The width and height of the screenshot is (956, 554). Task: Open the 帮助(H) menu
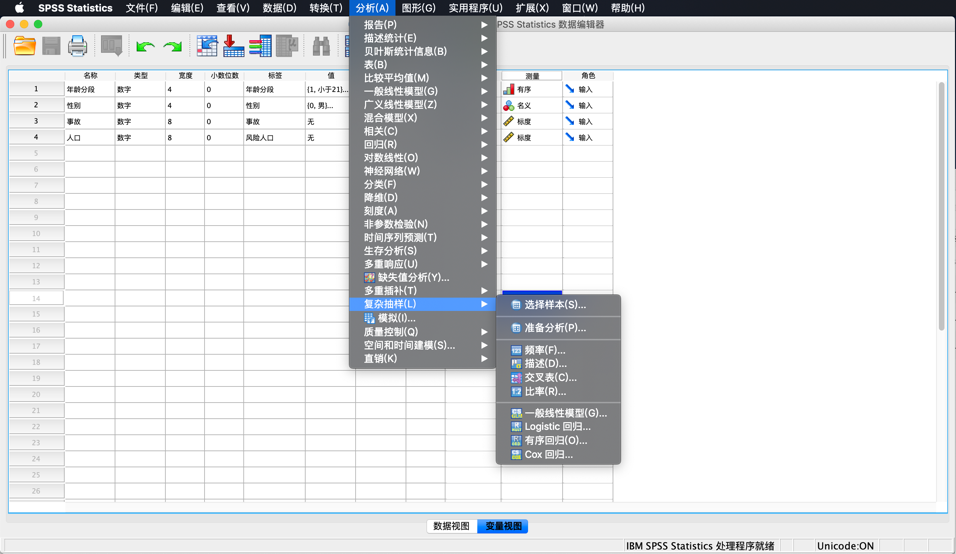point(627,8)
